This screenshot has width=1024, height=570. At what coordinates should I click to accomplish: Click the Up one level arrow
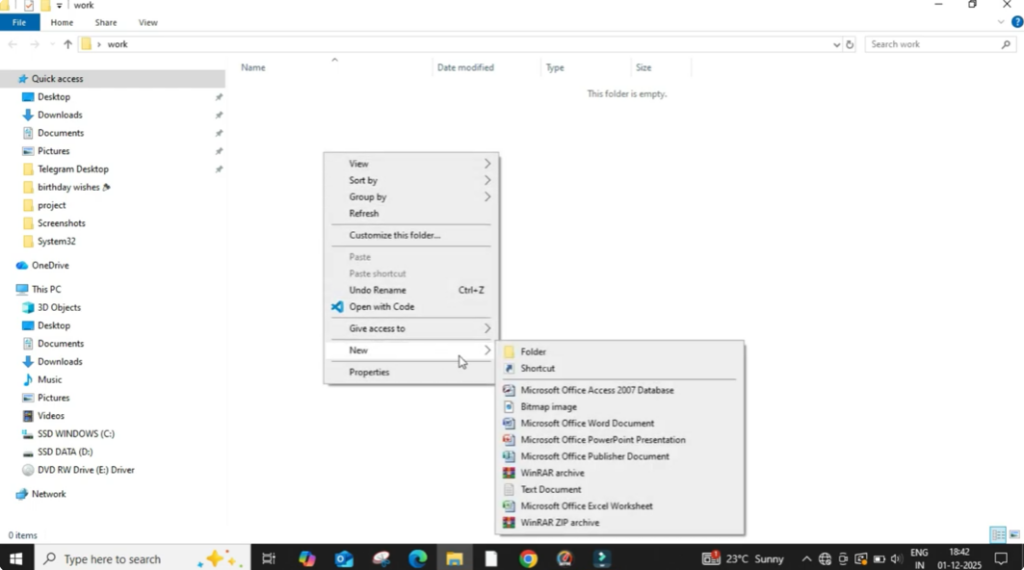tap(68, 44)
